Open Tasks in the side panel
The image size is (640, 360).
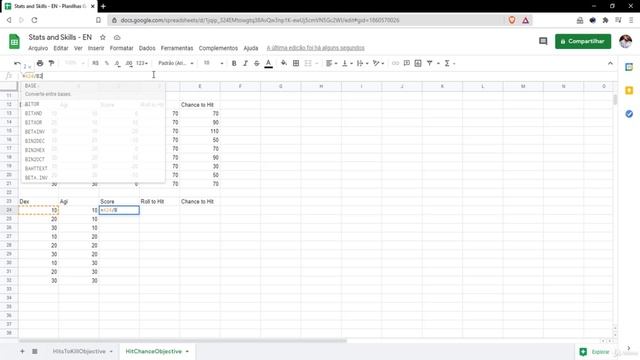pos(629,114)
